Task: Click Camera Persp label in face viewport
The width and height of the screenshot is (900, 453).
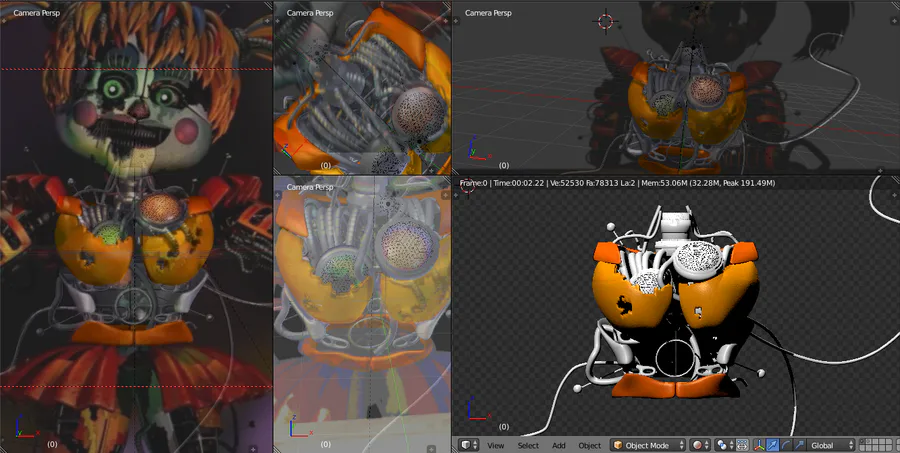Action: click(36, 13)
